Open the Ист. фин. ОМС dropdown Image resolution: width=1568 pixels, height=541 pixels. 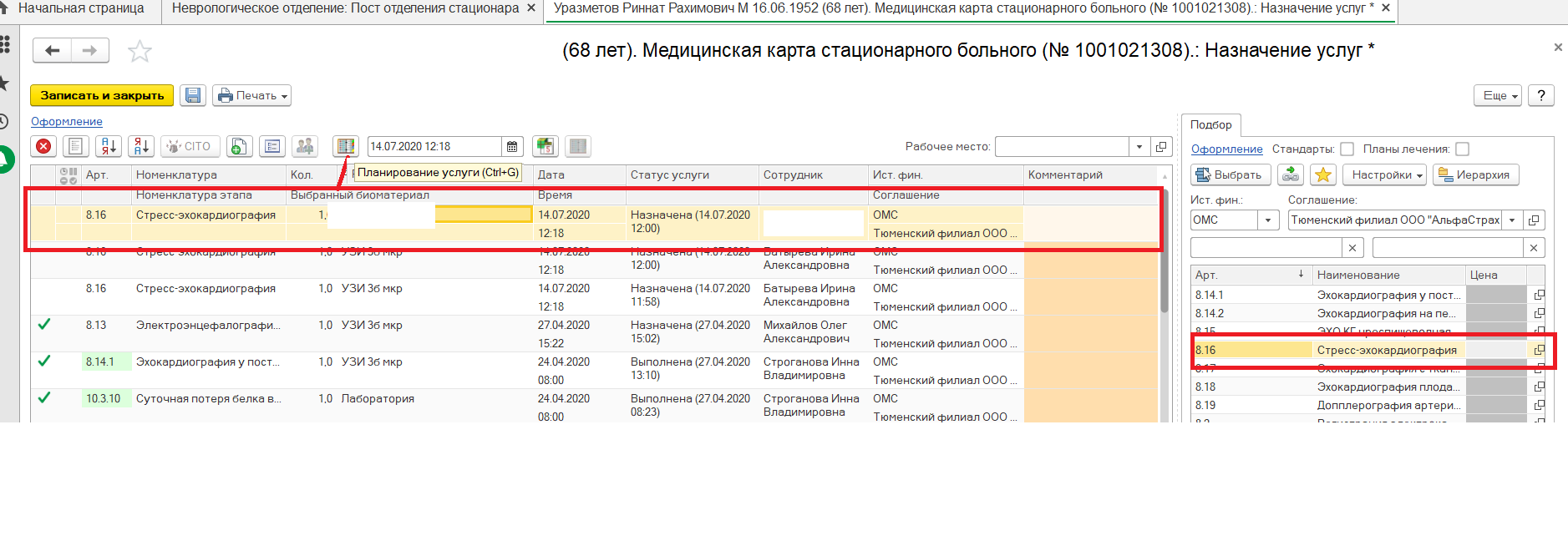click(x=1268, y=220)
